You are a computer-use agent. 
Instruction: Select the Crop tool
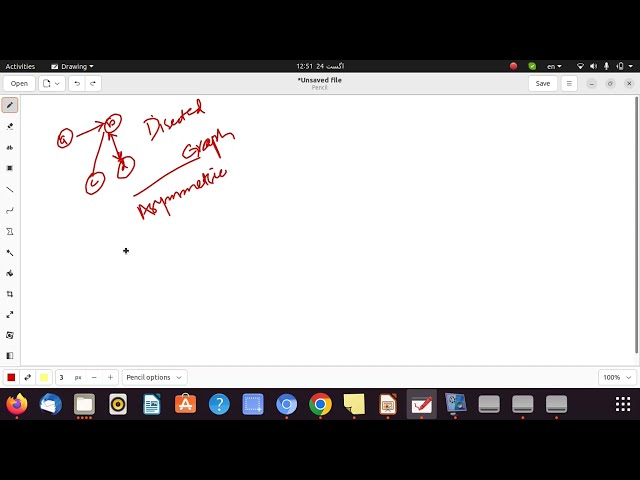tap(10, 294)
